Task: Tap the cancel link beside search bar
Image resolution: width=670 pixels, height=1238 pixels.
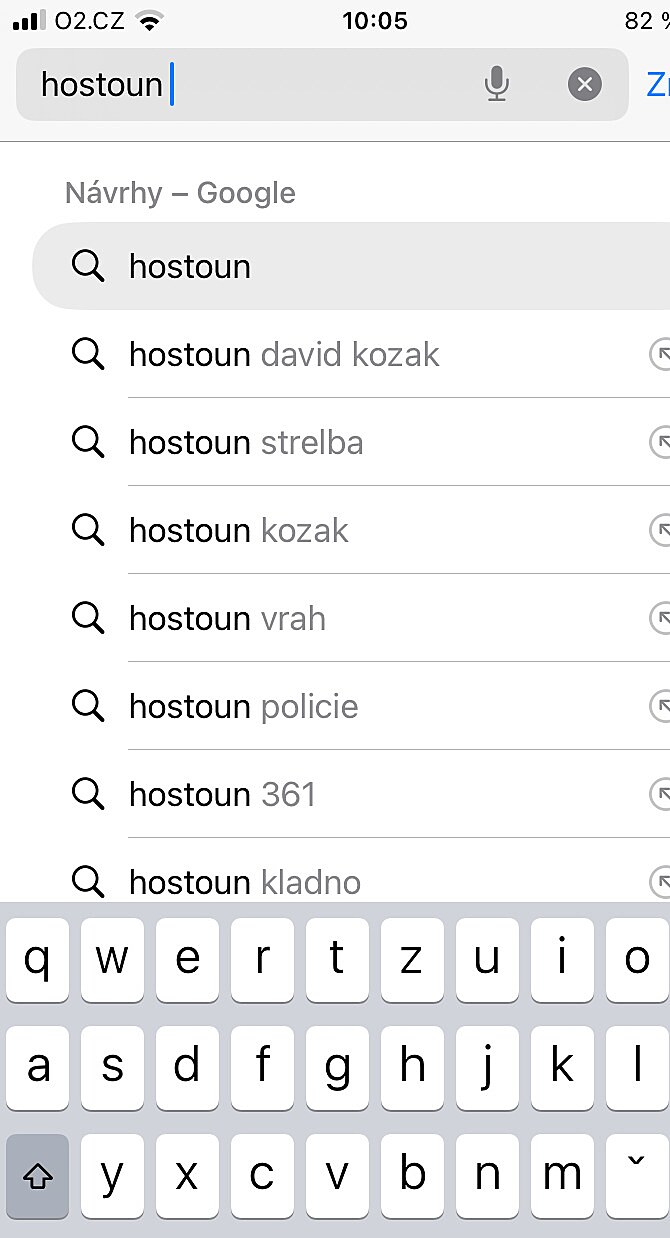Action: [658, 85]
